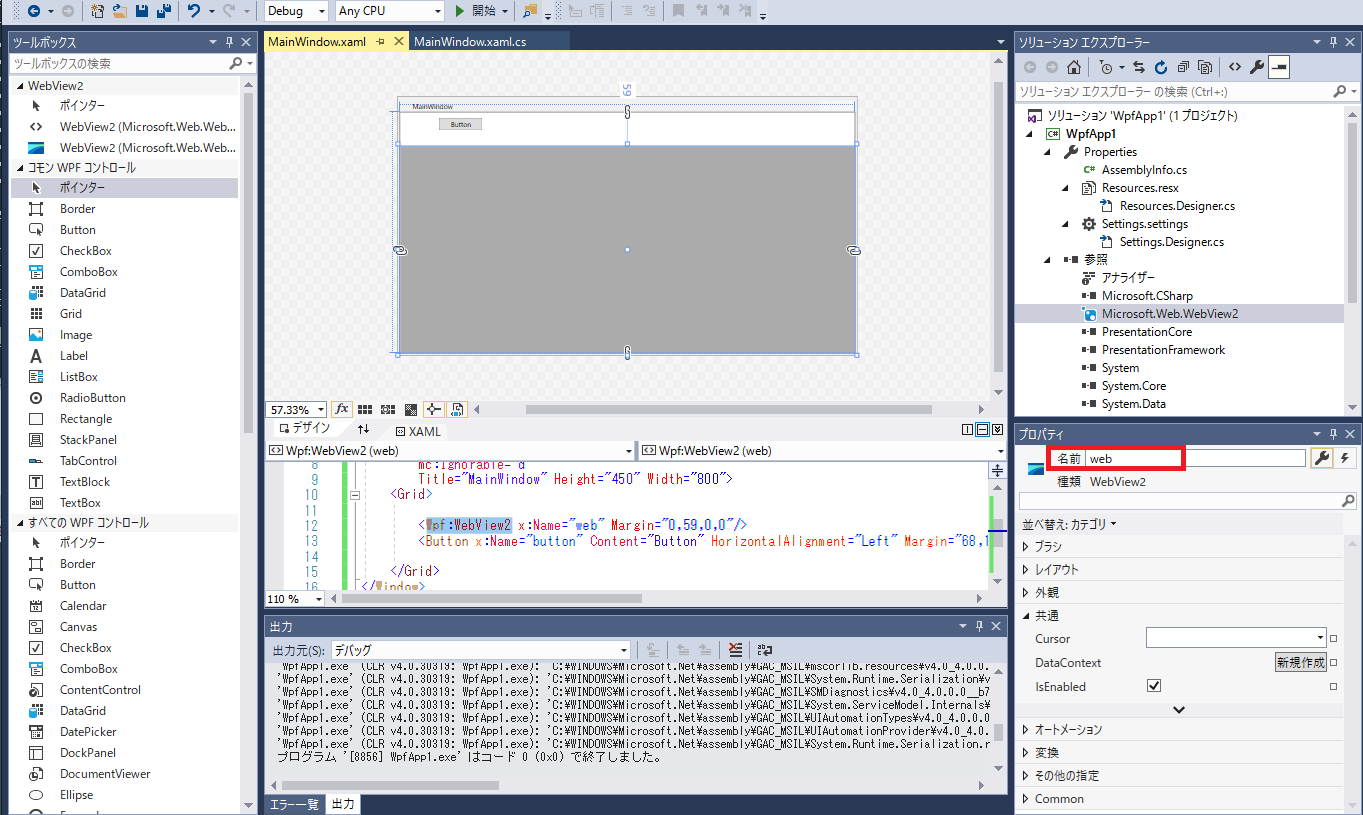The width and height of the screenshot is (1363, 815).
Task: Click the 新規作成 button next to DataContext
Action: click(x=1300, y=661)
